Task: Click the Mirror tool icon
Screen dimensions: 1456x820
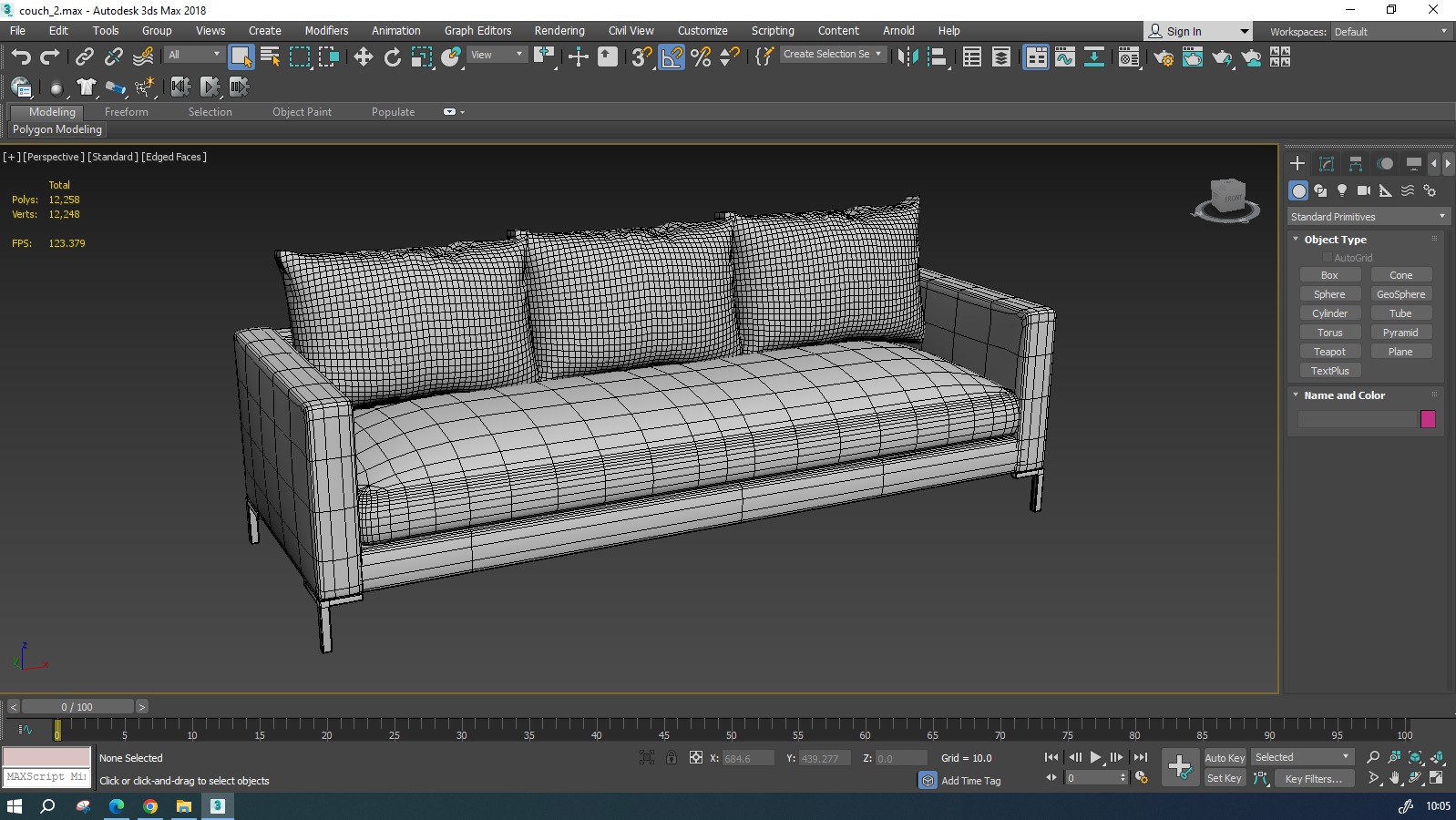Action: (907, 56)
